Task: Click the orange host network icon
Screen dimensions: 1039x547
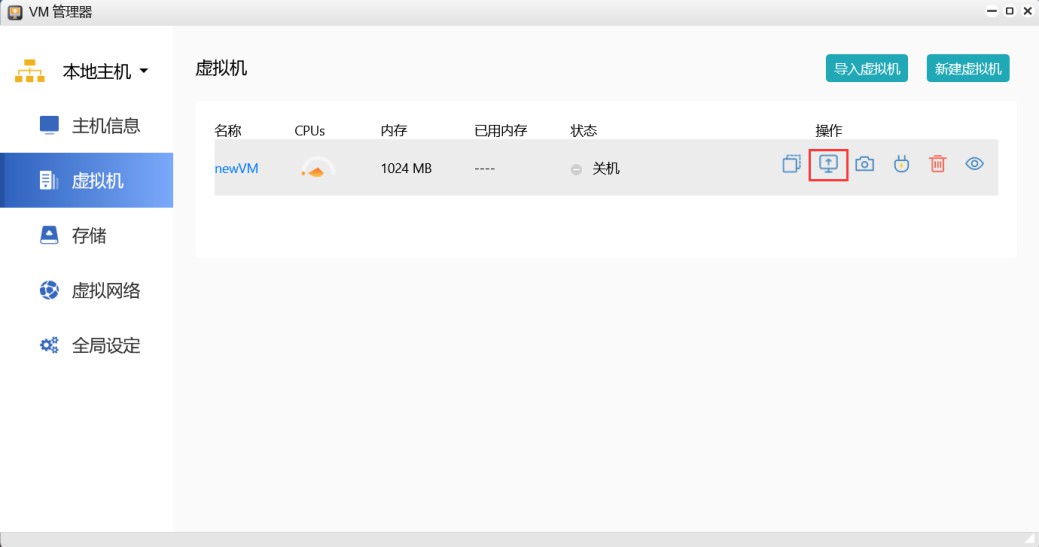Action: coord(30,72)
